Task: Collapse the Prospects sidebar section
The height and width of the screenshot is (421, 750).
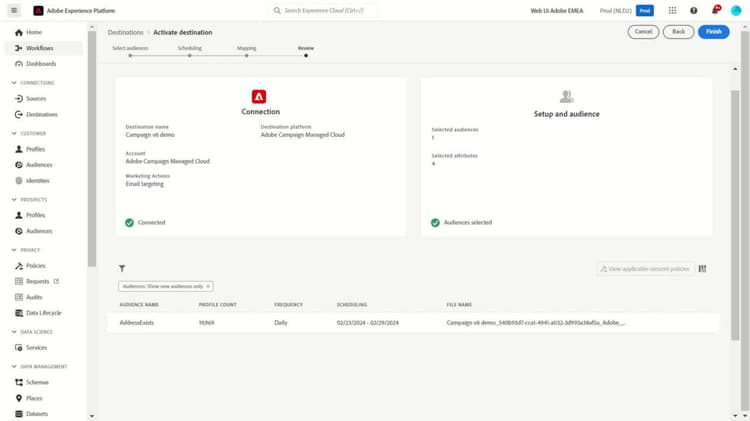Action: 14,199
